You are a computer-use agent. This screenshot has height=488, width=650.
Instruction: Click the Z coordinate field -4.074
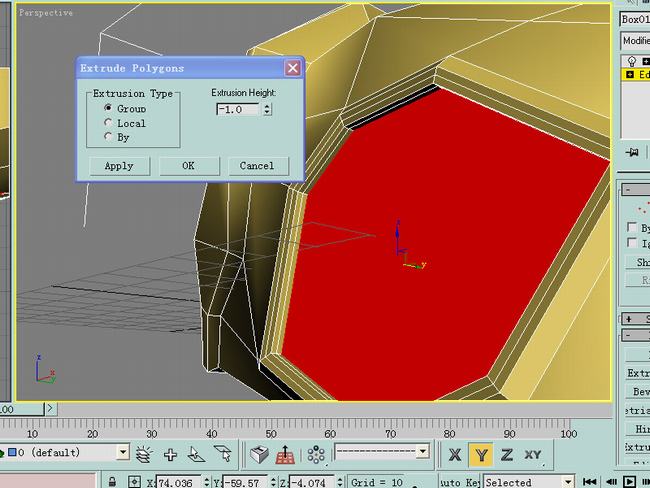(312, 483)
